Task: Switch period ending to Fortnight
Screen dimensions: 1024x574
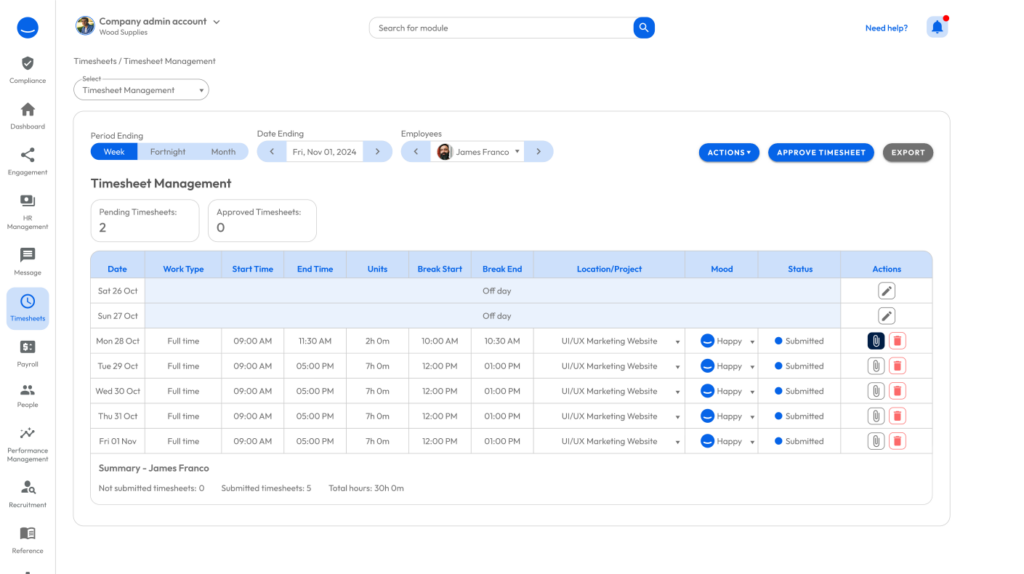Action: 168,152
